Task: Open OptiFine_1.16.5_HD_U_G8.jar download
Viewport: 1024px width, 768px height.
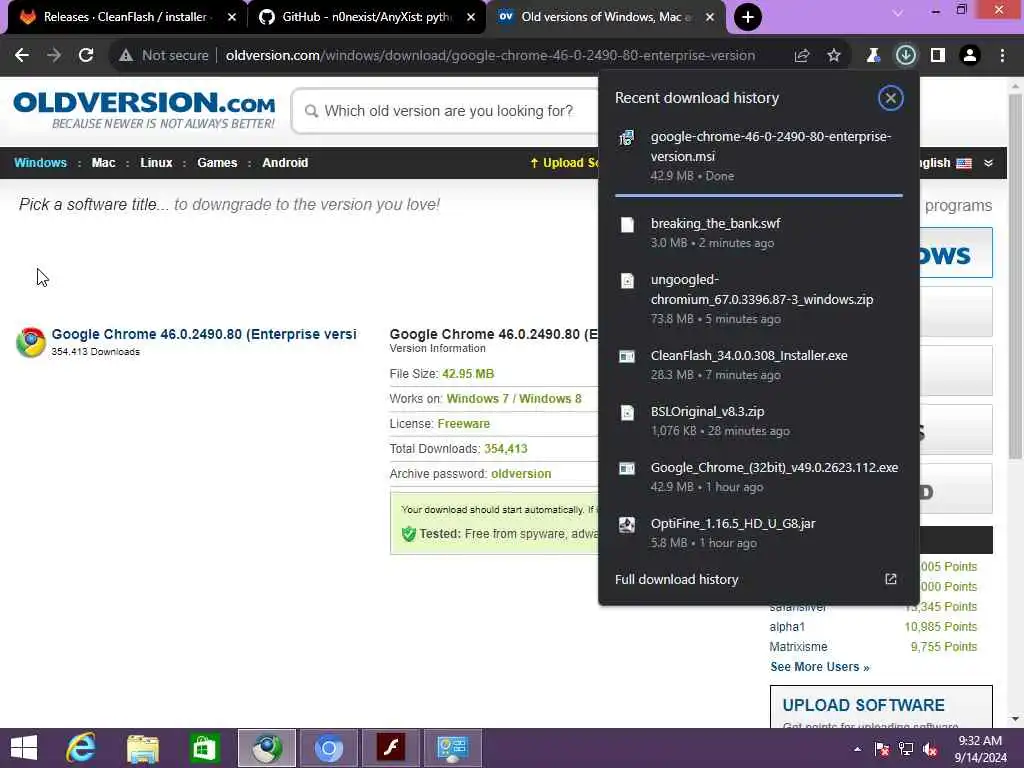Action: [759, 533]
